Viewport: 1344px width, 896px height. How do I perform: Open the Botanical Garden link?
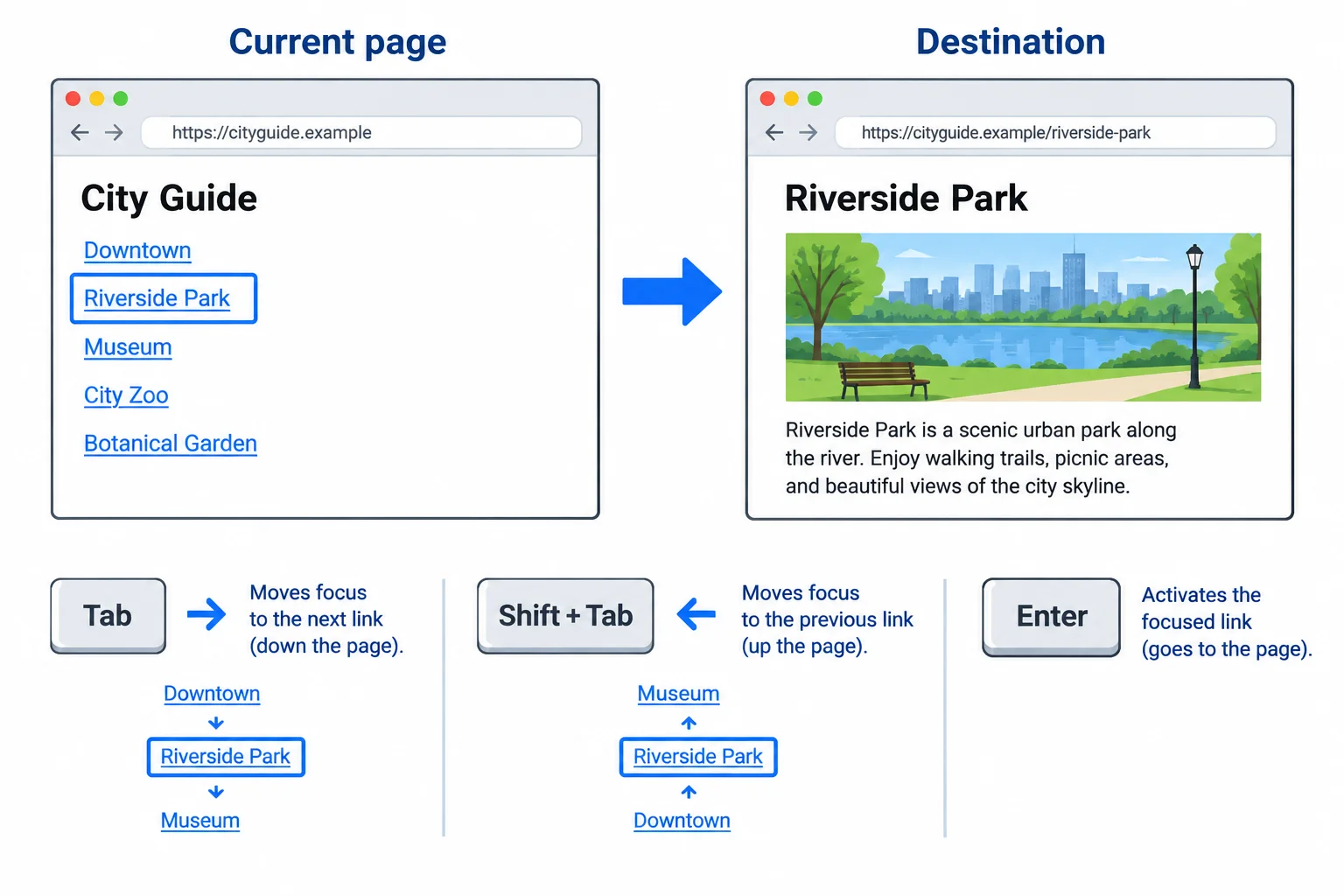tap(171, 444)
